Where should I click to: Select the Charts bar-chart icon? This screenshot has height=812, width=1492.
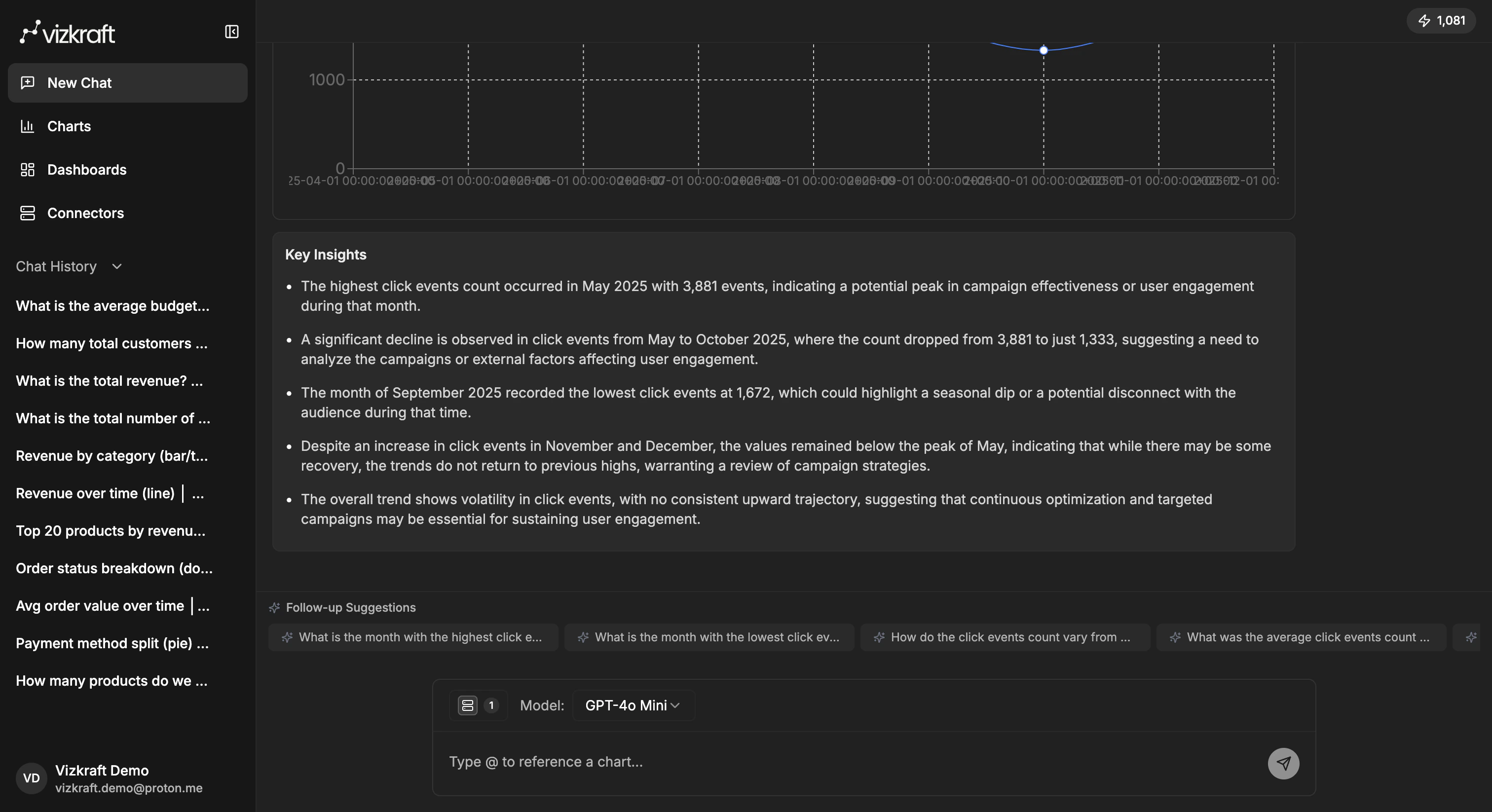click(x=29, y=126)
